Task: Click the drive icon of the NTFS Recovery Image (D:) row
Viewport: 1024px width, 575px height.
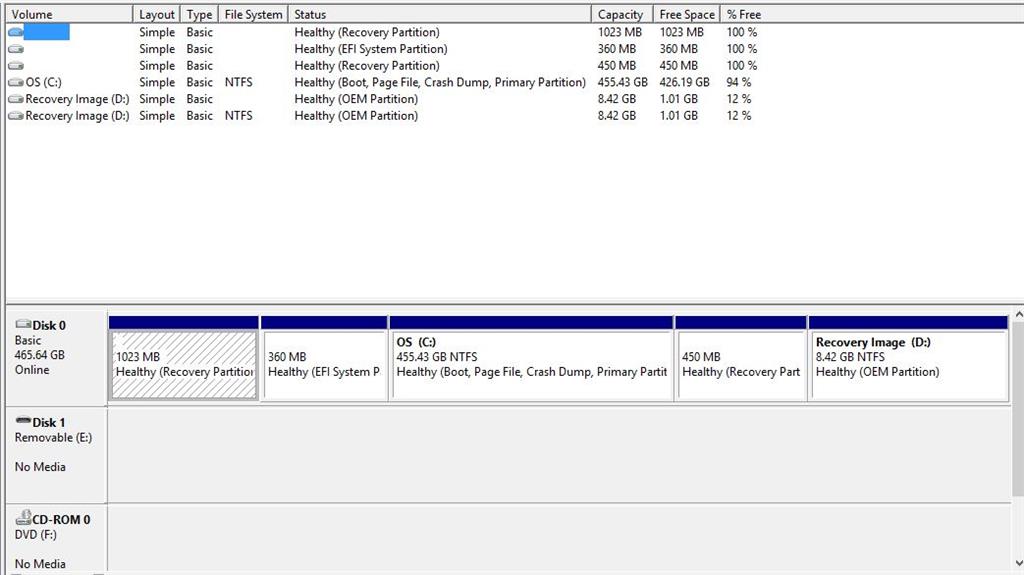Action: coord(16,116)
